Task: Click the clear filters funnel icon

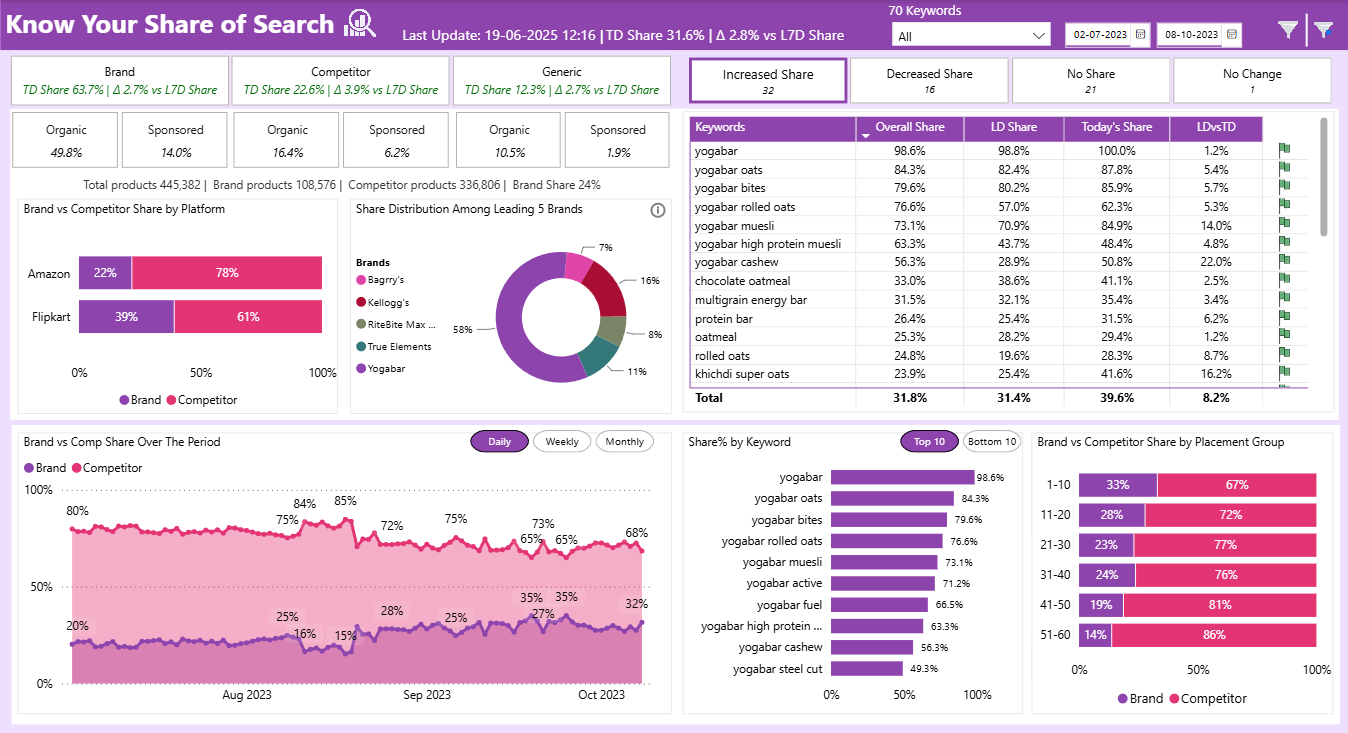Action: (1324, 30)
